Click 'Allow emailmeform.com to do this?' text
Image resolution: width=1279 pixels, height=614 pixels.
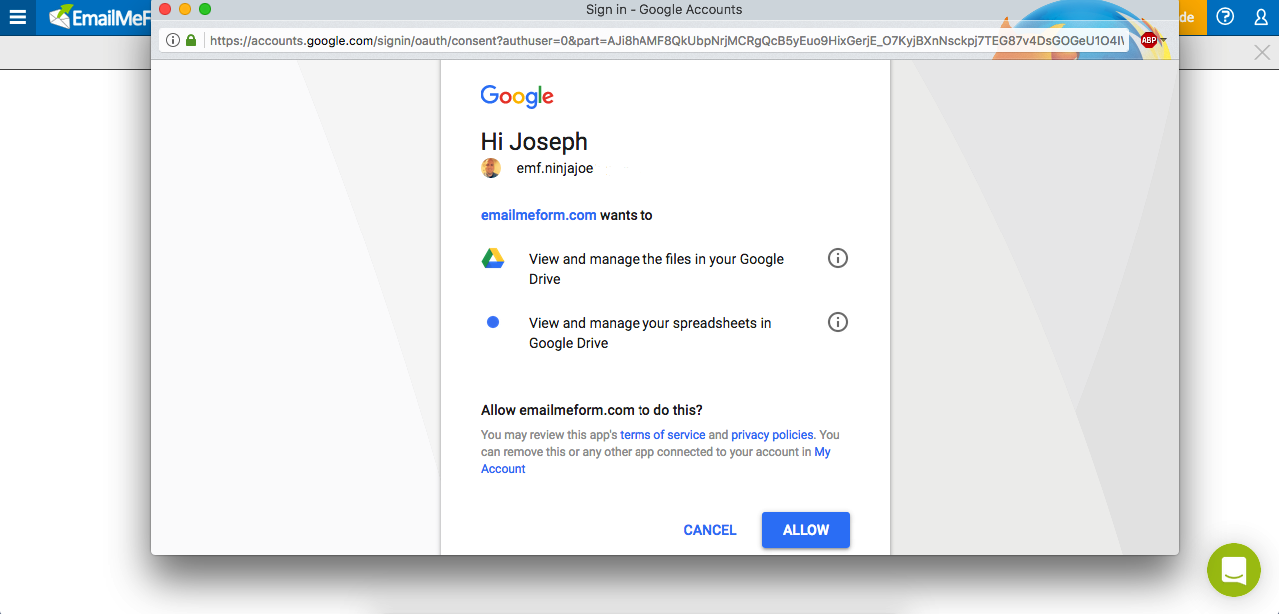pos(592,410)
